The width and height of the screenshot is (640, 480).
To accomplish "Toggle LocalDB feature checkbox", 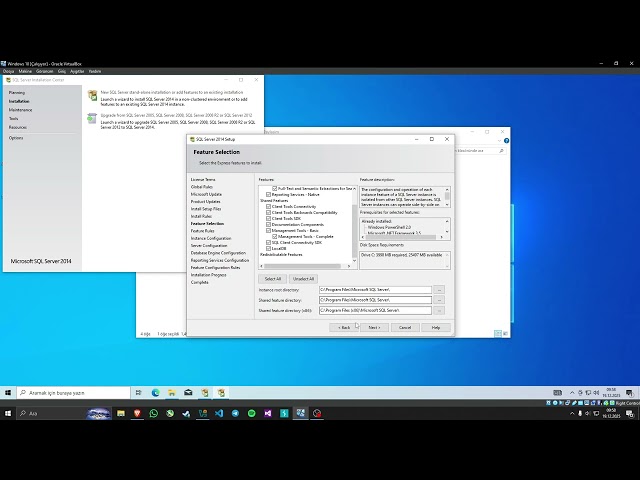I will point(268,248).
